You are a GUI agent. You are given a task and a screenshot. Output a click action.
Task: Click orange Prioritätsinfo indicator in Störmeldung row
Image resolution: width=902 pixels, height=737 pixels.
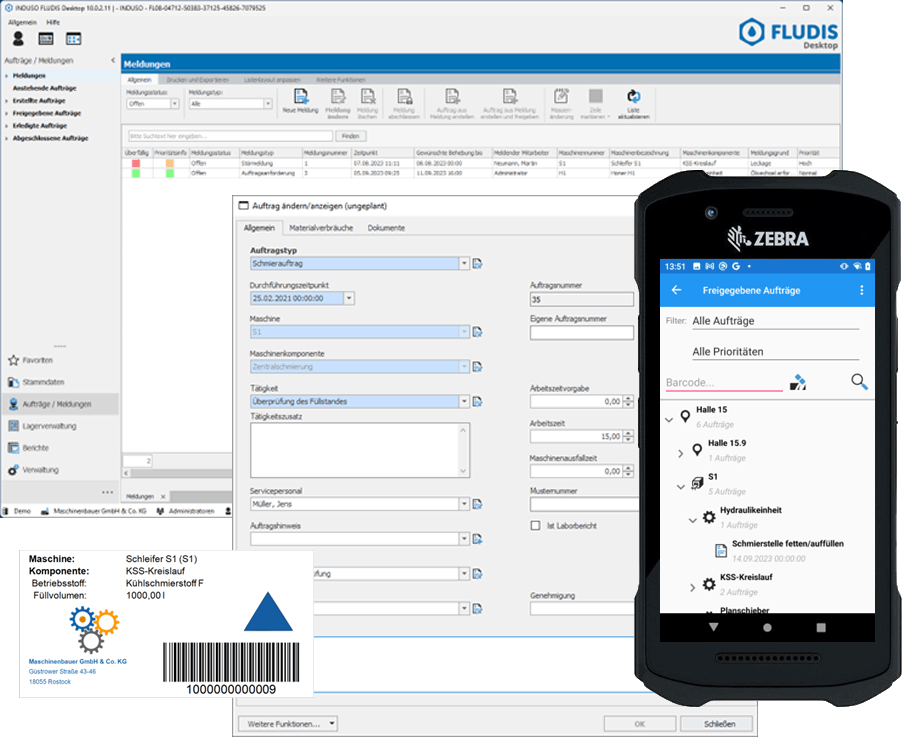[x=170, y=163]
